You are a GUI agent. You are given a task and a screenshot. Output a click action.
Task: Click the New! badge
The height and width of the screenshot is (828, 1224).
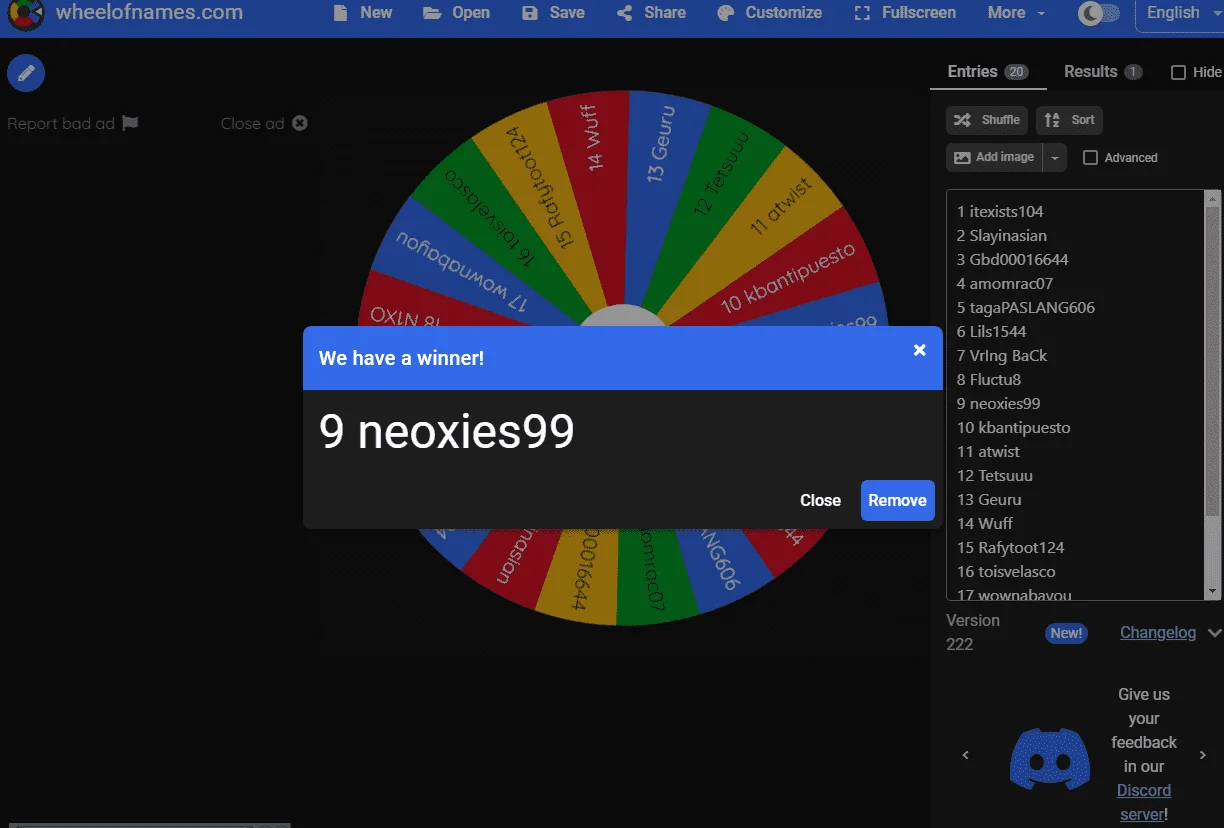click(1066, 633)
